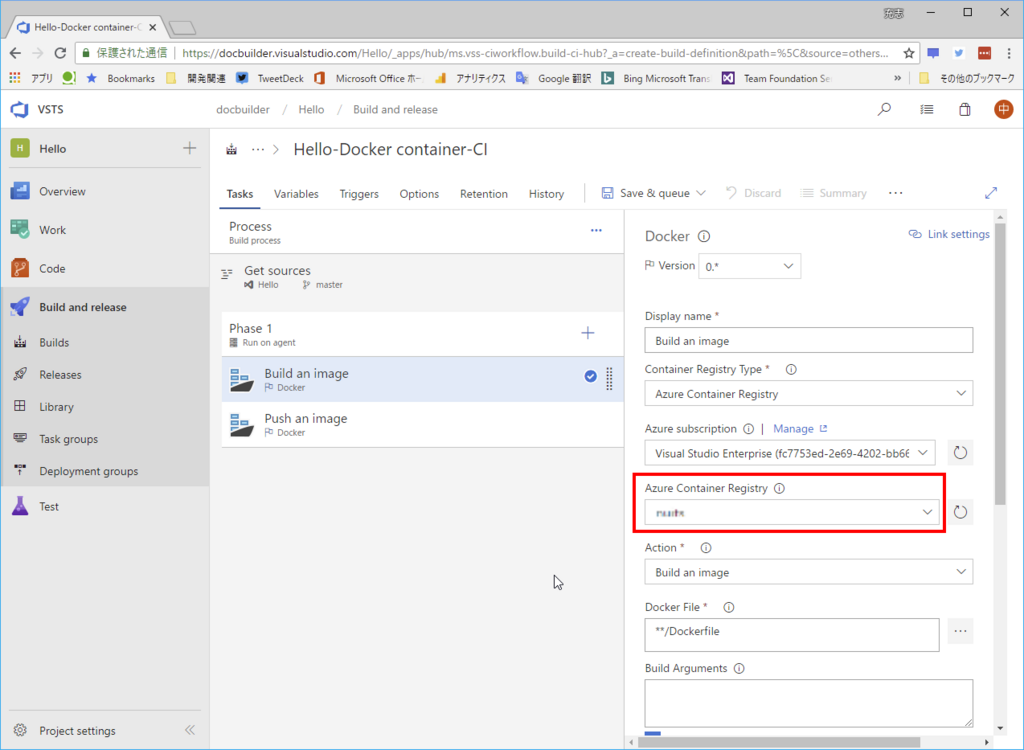Viewport: 1024px width, 750px height.
Task: Edit the Docker File path field
Action: pyautogui.click(x=792, y=635)
